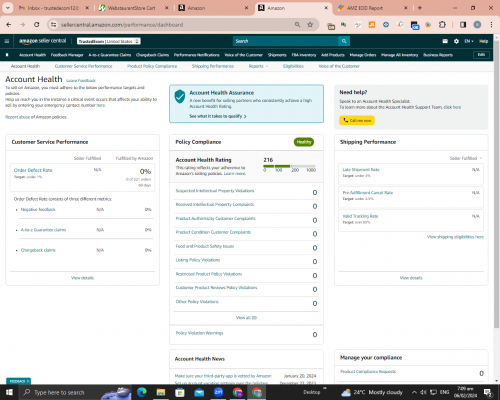Open the Seller Central messages envelope
The image size is (500, 400).
click(x=445, y=41)
